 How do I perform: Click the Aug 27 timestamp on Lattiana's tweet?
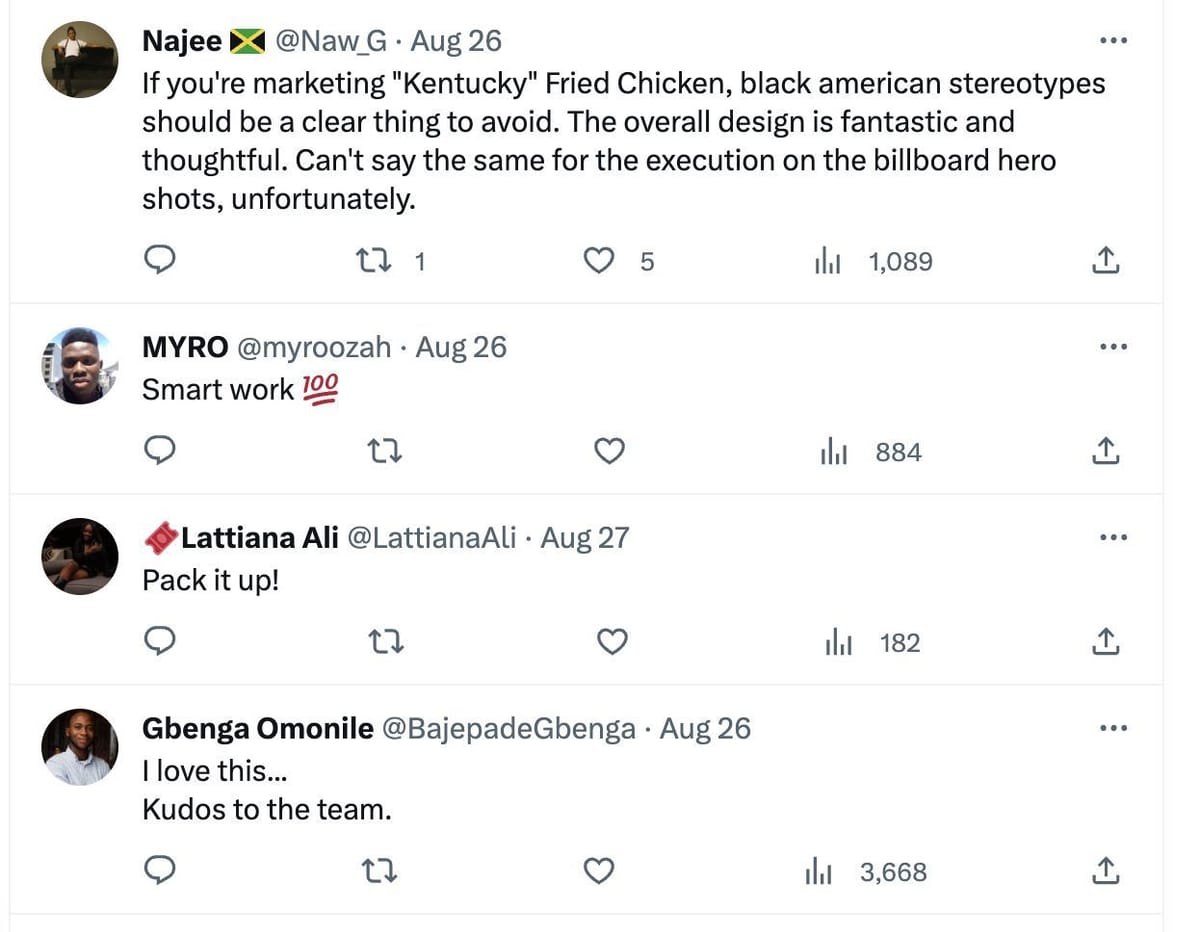[x=584, y=537]
